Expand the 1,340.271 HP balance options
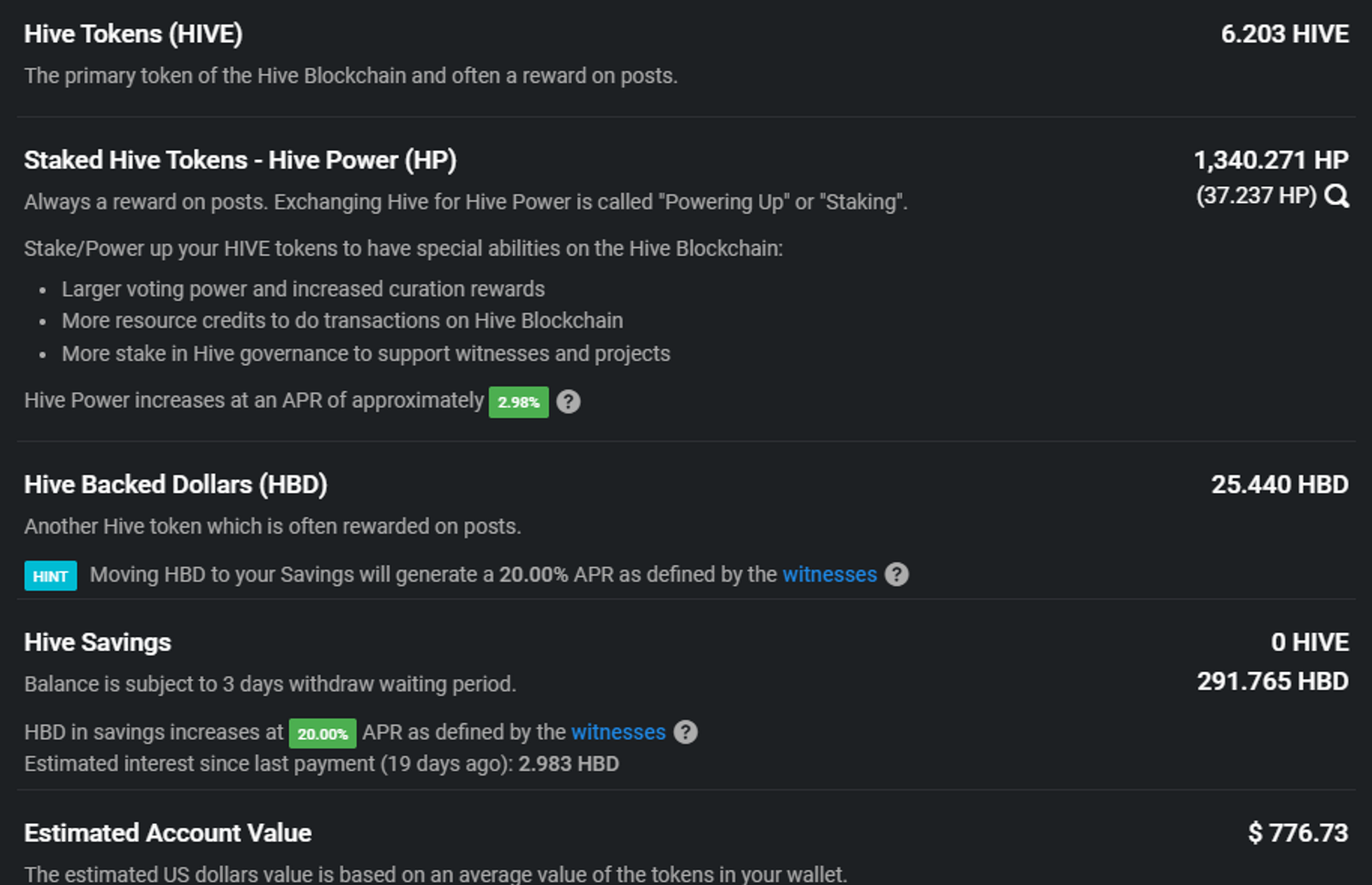Screen dimensions: 1372x885 pos(1270,160)
